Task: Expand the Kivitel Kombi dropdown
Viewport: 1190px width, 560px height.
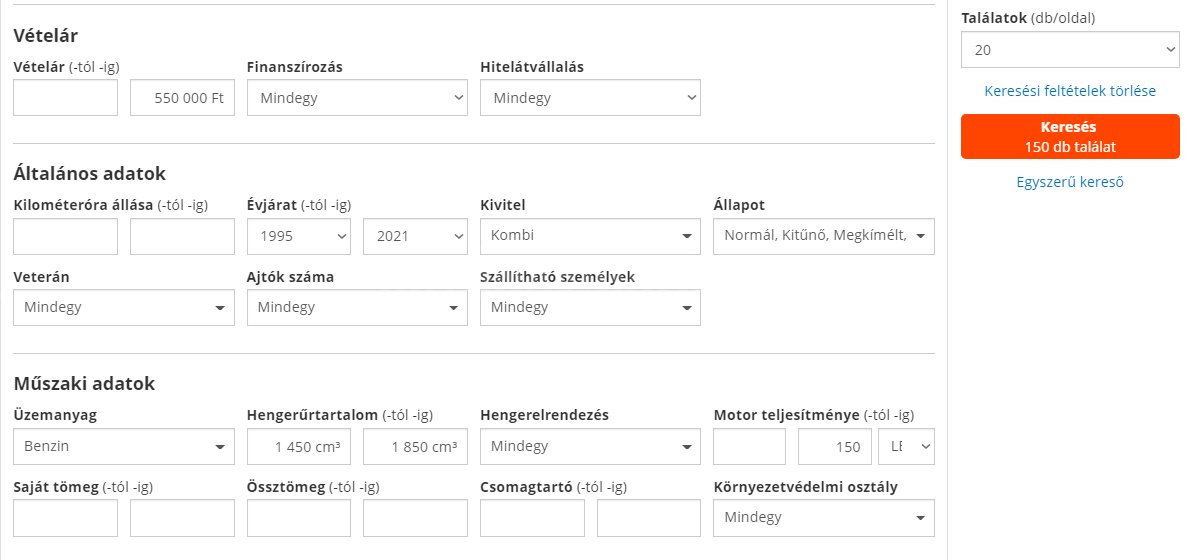Action: click(x=590, y=236)
